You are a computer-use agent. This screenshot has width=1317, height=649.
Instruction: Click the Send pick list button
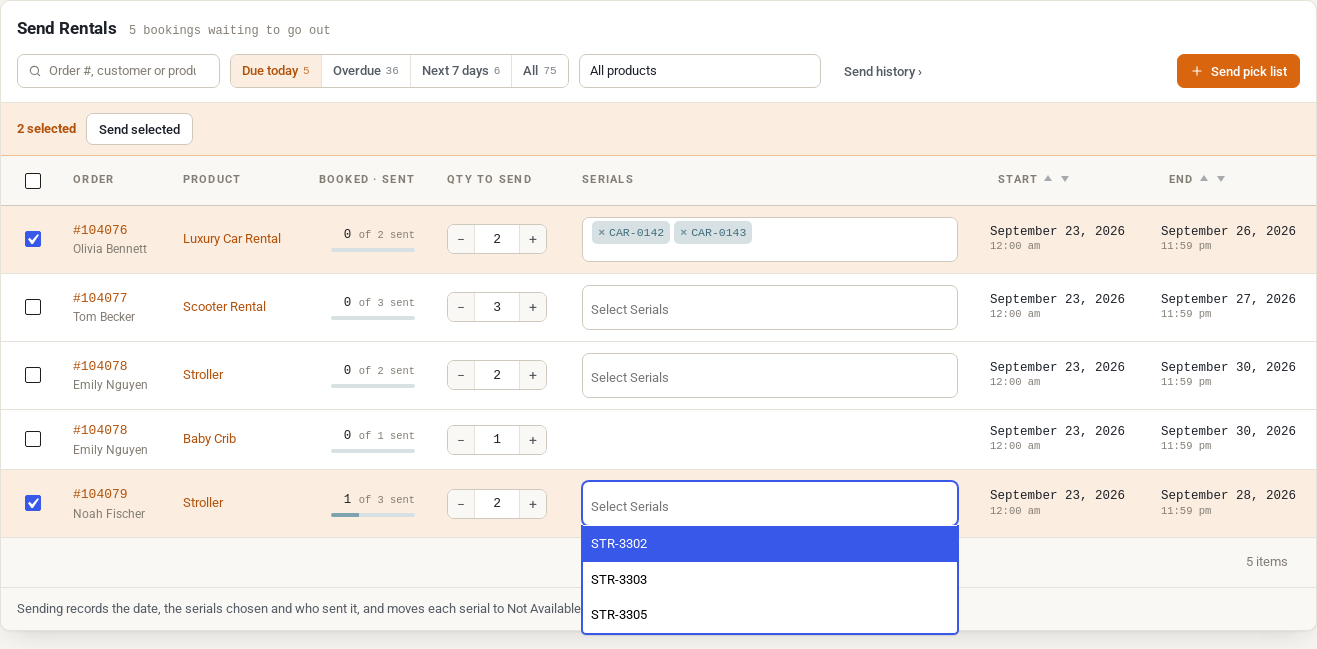(x=1238, y=71)
